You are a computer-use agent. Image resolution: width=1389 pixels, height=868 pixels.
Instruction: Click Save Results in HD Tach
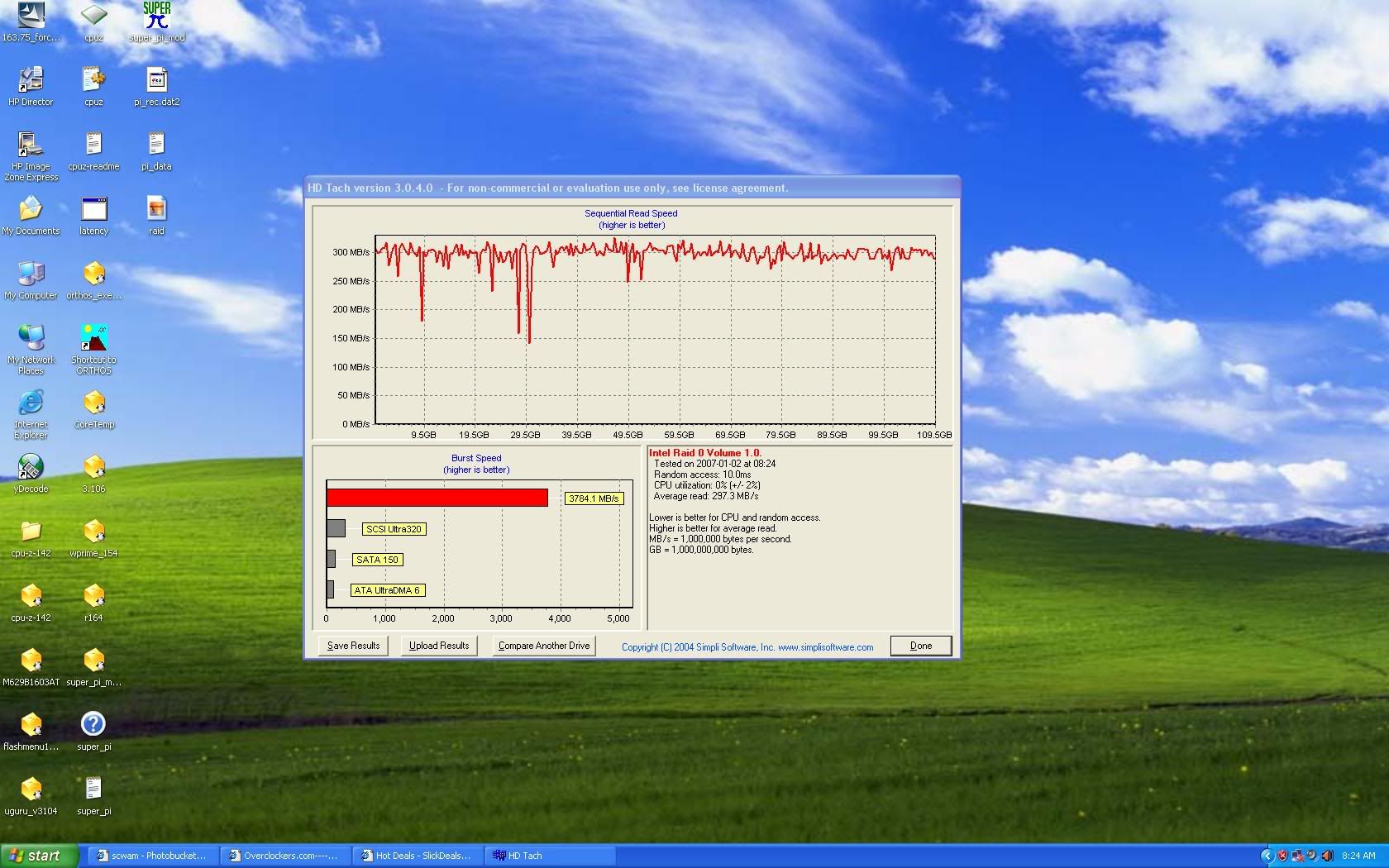click(x=353, y=646)
